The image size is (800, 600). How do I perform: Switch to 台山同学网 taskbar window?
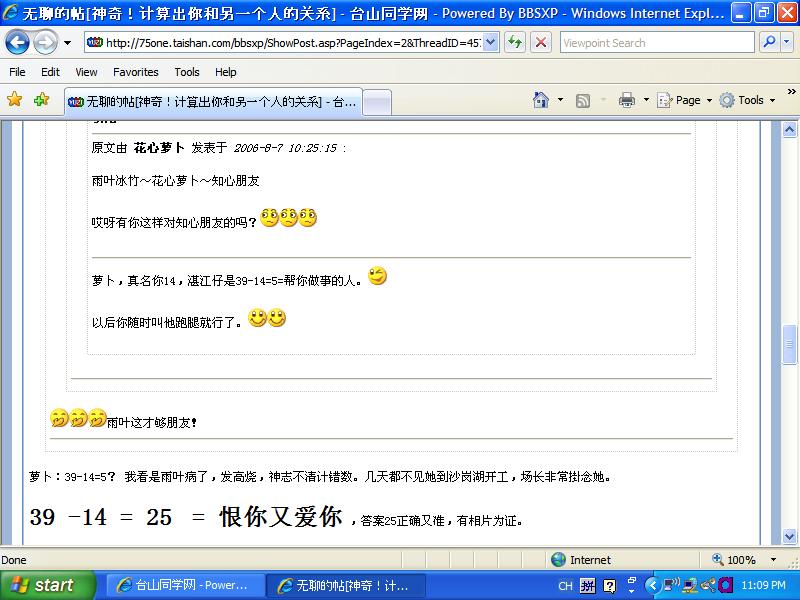(185, 585)
